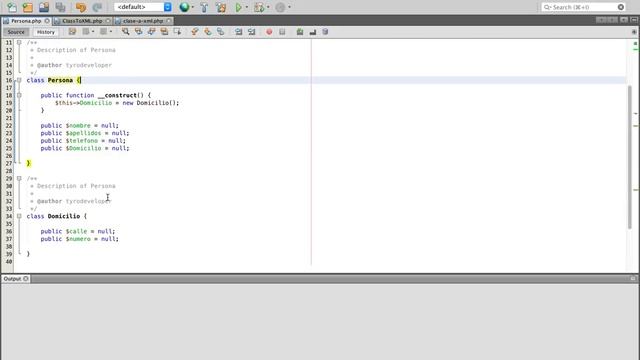Image resolution: width=640 pixels, height=360 pixels.
Task: Click the Clean and Build icon
Action: [221, 7]
